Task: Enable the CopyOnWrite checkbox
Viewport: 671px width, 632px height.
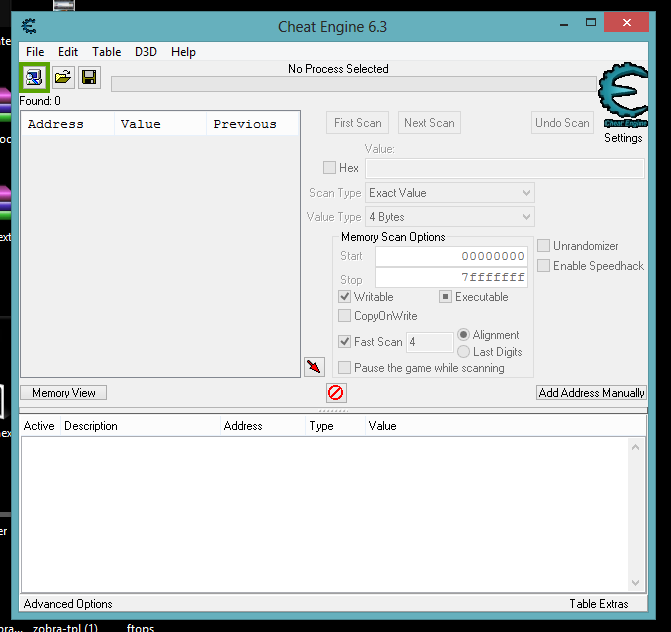Action: tap(344, 316)
